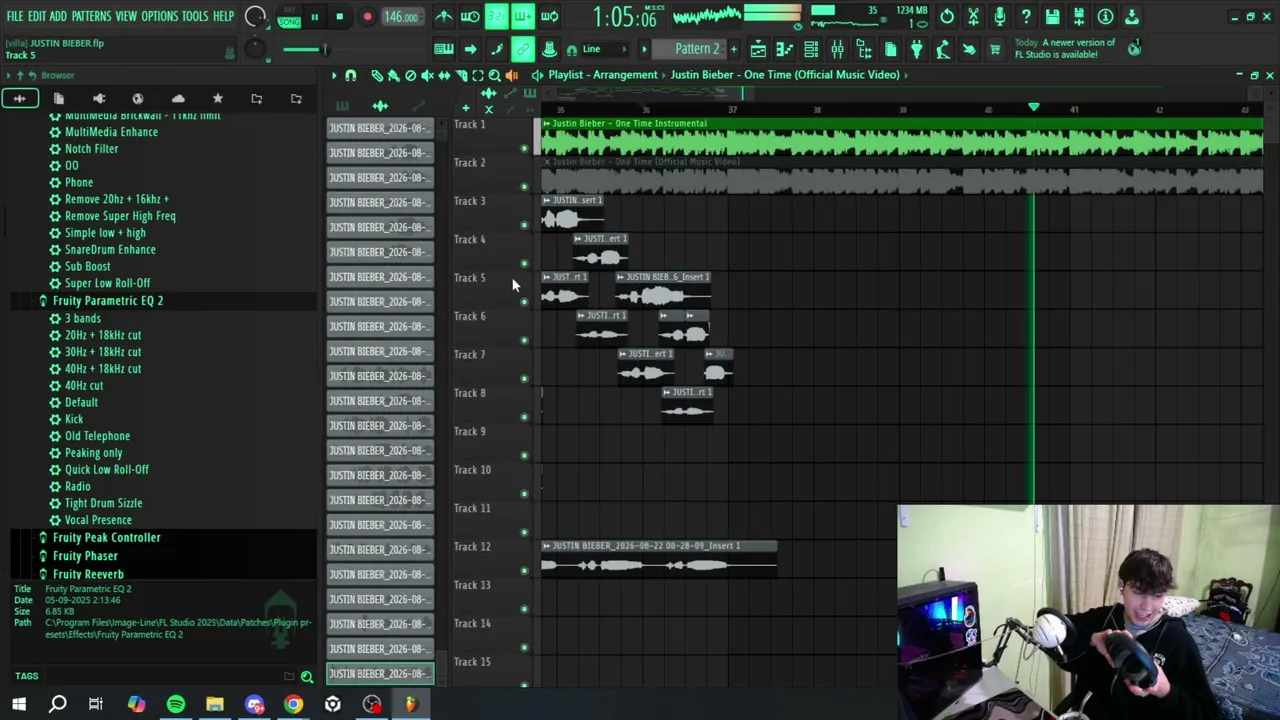Open the ADD menu
Screen dimensions: 1280x720
(x=58, y=17)
